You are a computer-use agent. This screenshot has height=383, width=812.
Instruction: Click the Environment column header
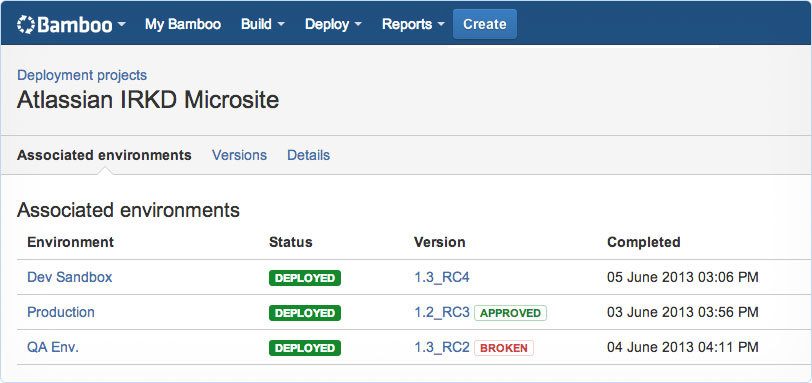click(x=70, y=242)
